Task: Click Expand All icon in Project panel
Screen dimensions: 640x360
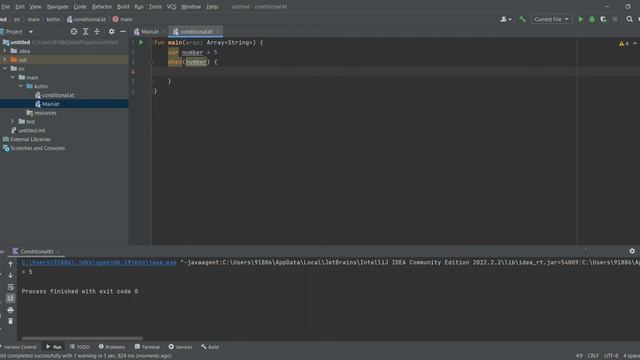Action: 85,31
